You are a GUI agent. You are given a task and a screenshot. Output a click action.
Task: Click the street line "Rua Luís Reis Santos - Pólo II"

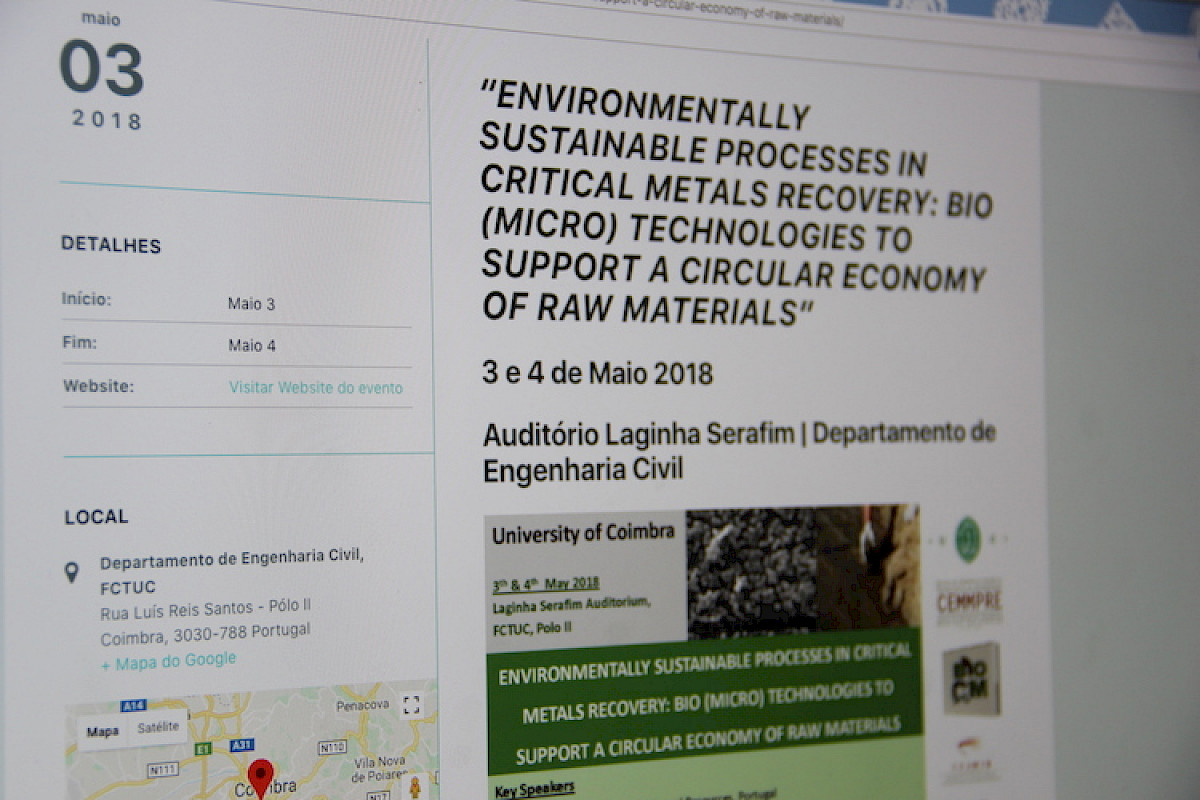pos(206,611)
